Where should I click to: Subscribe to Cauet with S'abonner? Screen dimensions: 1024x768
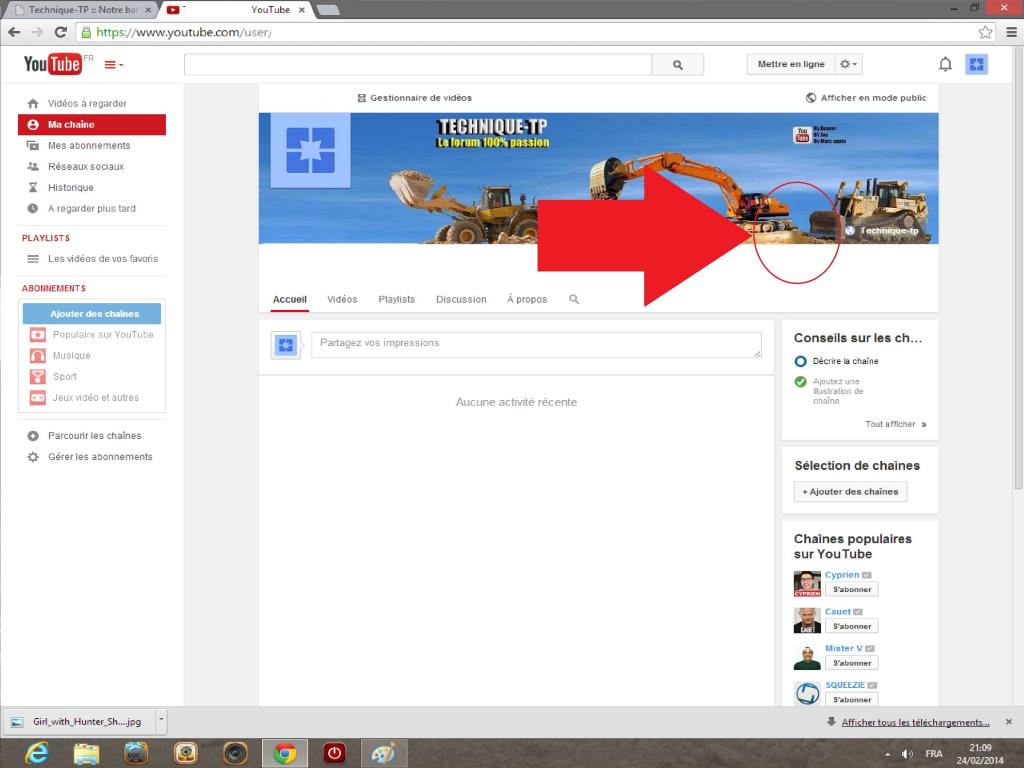click(x=852, y=626)
